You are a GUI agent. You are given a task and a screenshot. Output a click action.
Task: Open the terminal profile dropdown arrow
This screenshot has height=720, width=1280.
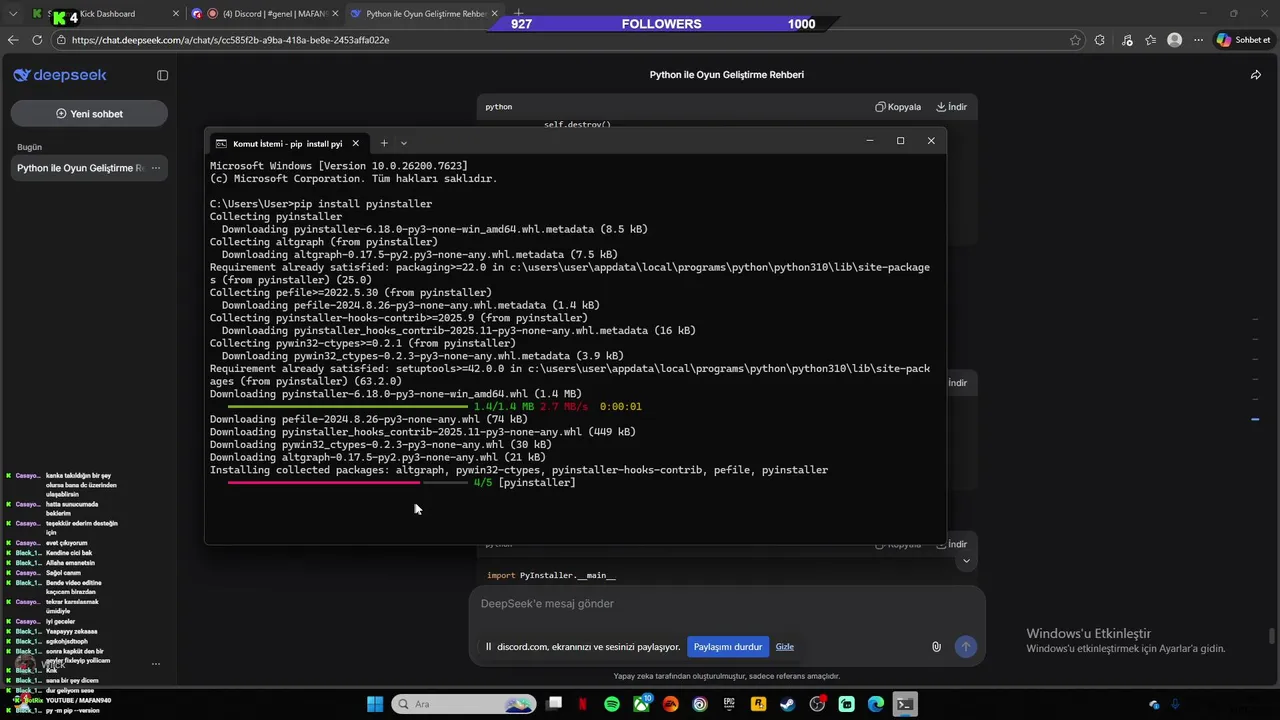tap(404, 143)
